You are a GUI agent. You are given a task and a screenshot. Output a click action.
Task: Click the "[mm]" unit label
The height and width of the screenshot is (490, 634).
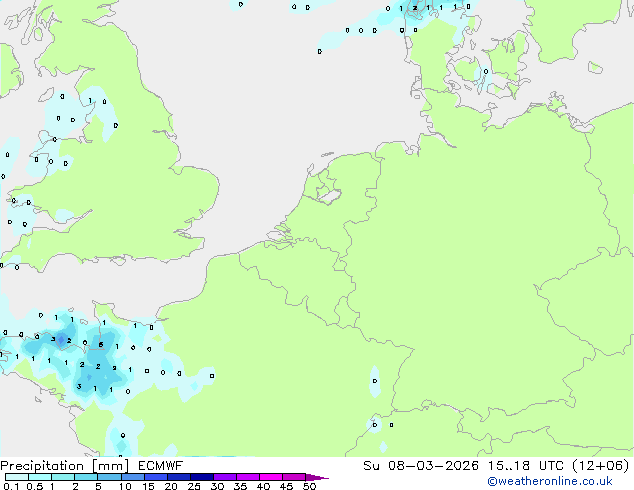coord(110,466)
